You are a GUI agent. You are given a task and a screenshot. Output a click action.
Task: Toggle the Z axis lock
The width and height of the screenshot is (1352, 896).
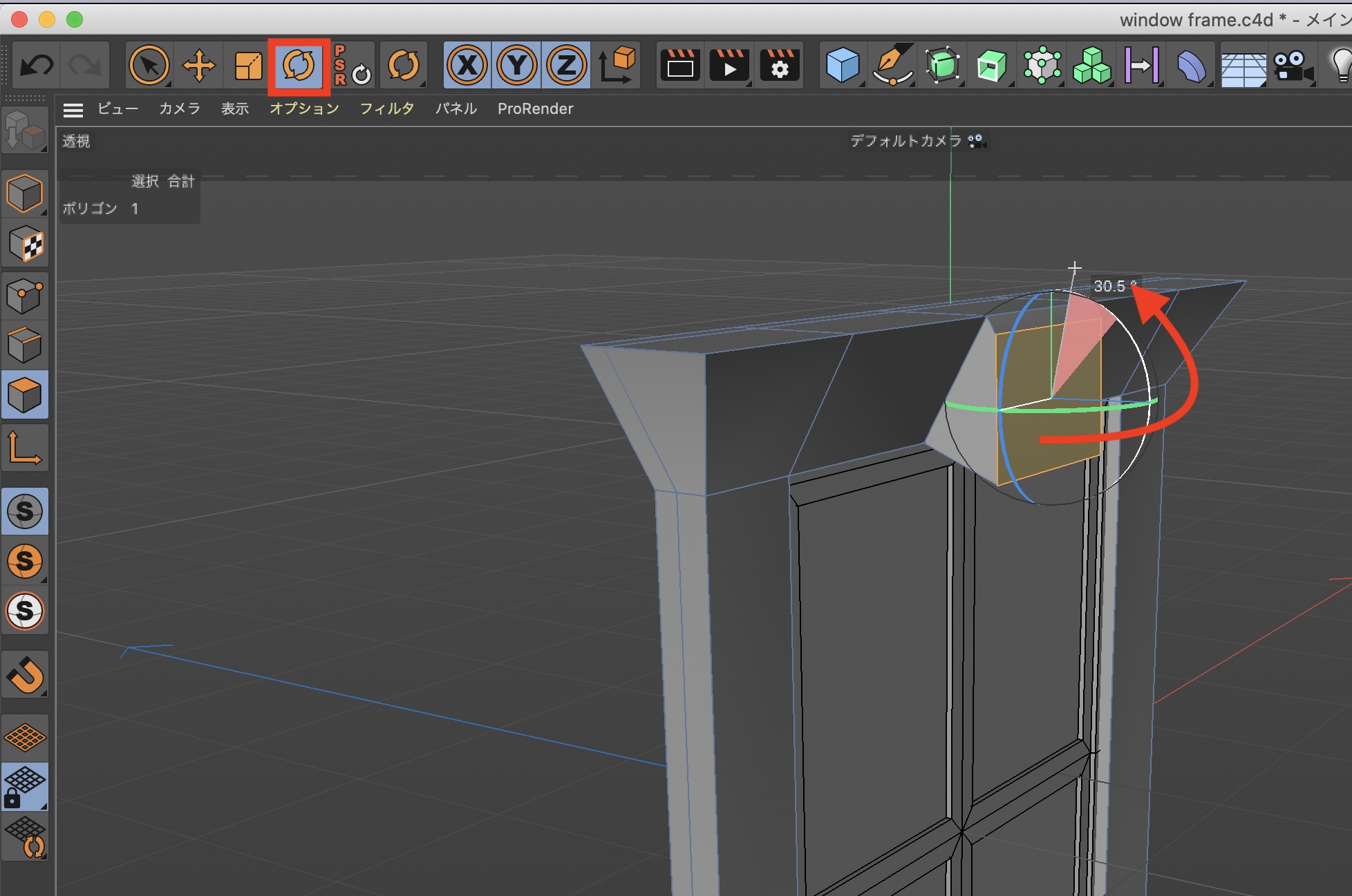click(566, 66)
